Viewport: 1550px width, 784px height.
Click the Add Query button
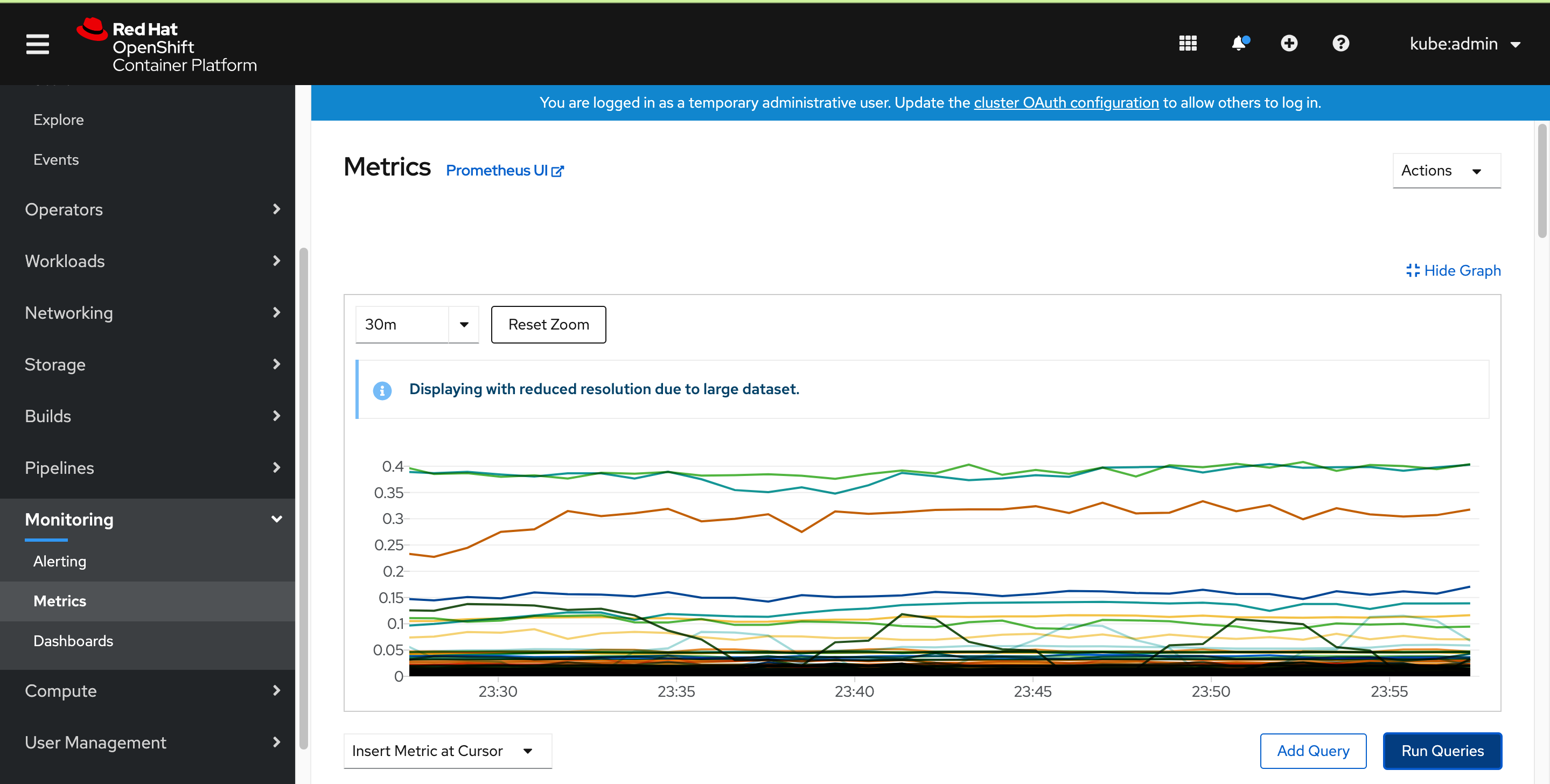1313,751
